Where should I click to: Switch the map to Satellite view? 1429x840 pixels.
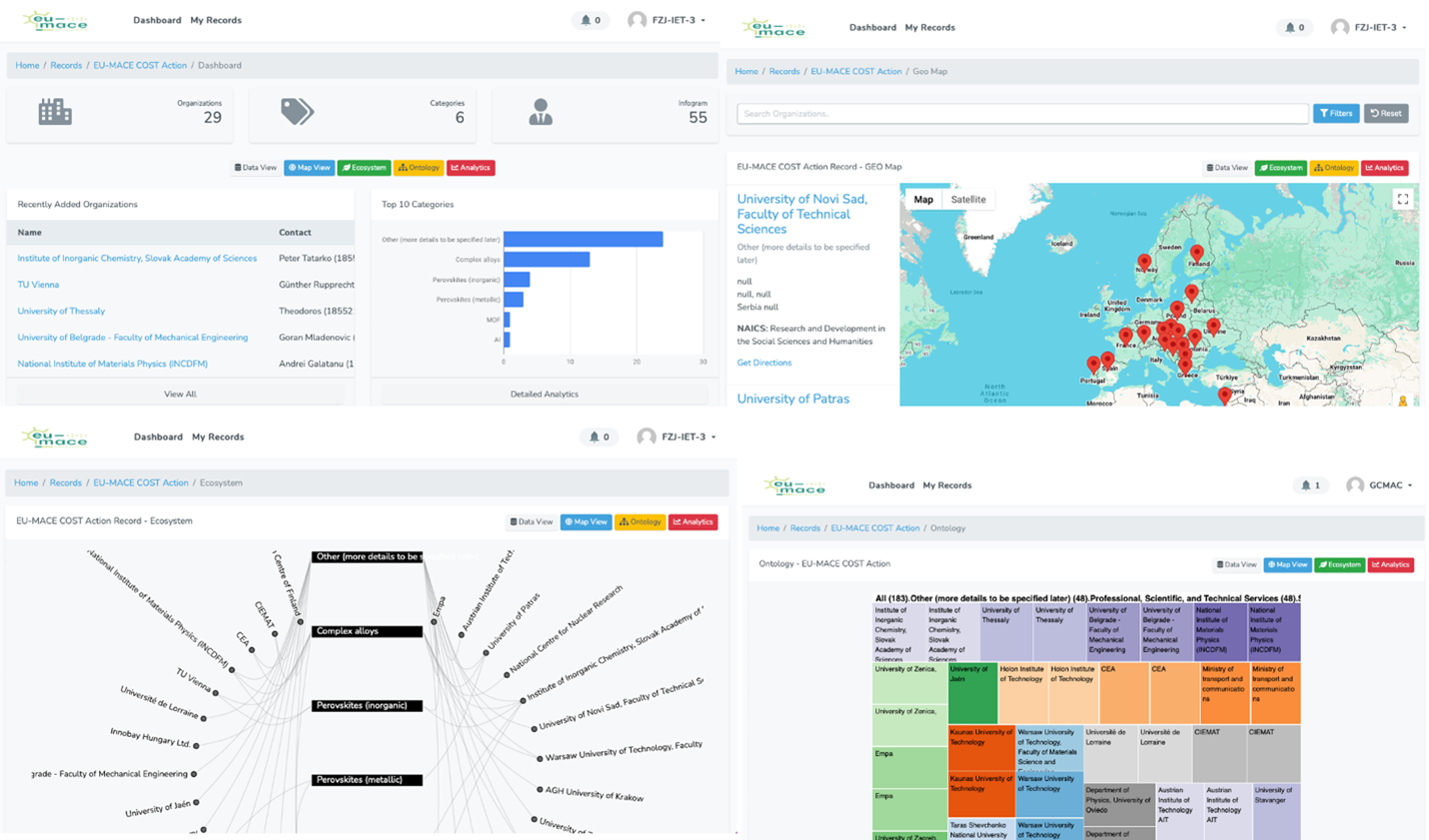967,199
